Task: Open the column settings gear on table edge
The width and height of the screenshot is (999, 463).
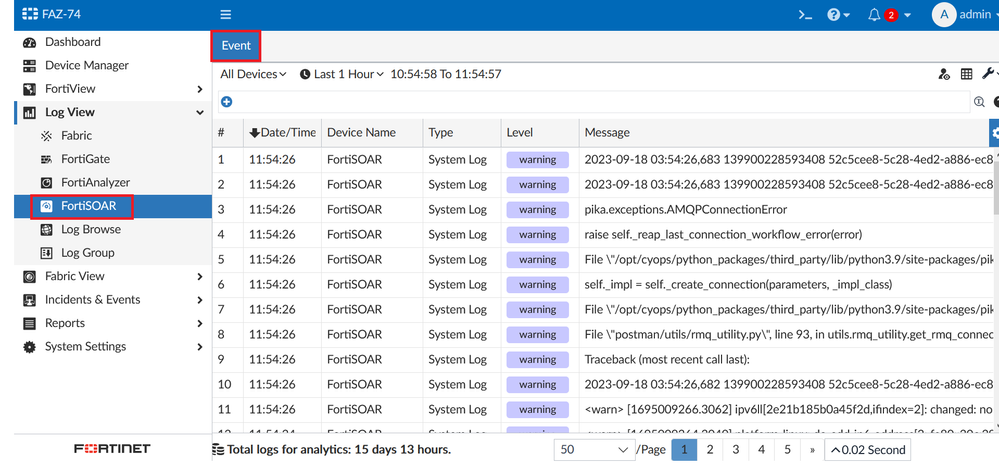Action: (x=995, y=133)
